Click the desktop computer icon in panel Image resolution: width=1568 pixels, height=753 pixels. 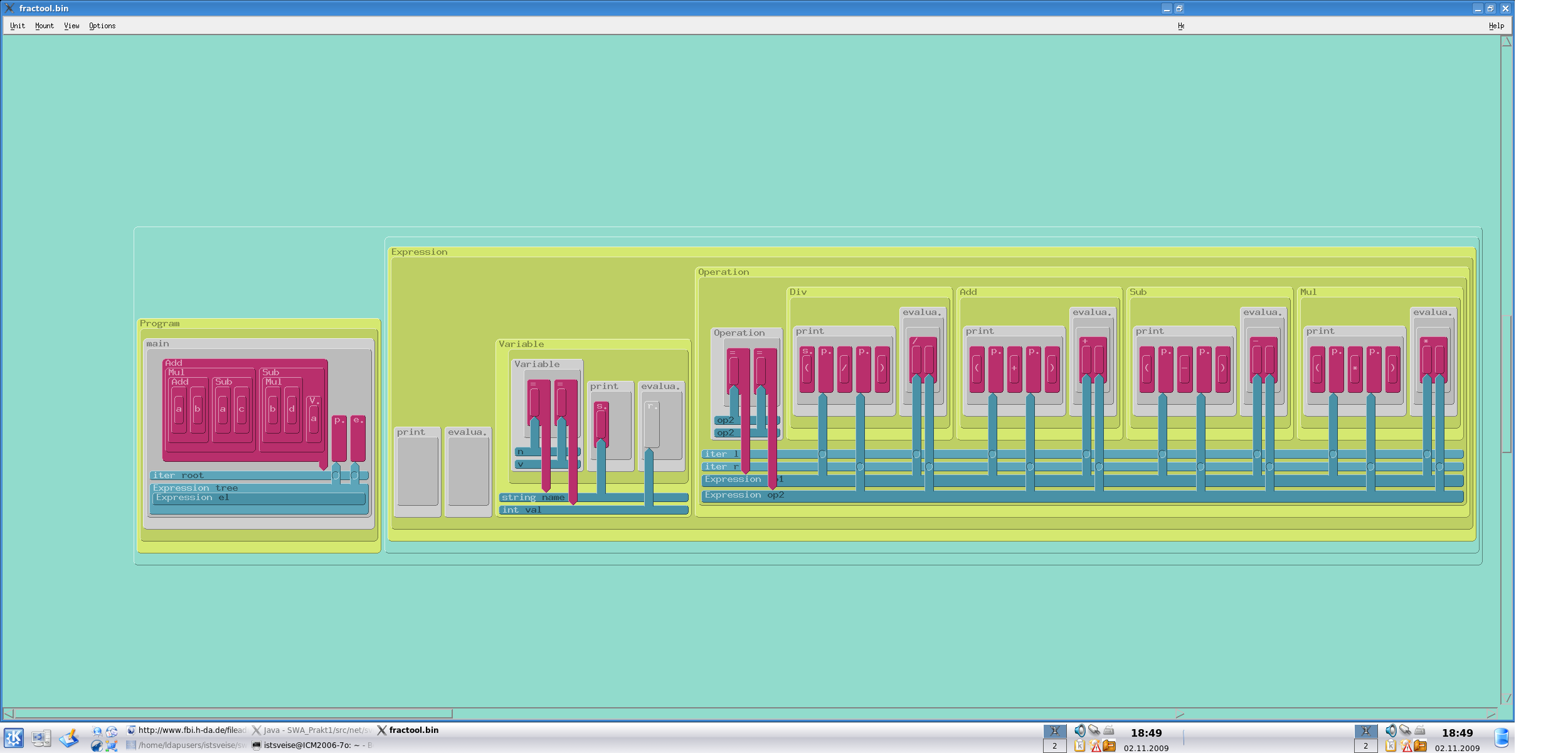pos(41,738)
